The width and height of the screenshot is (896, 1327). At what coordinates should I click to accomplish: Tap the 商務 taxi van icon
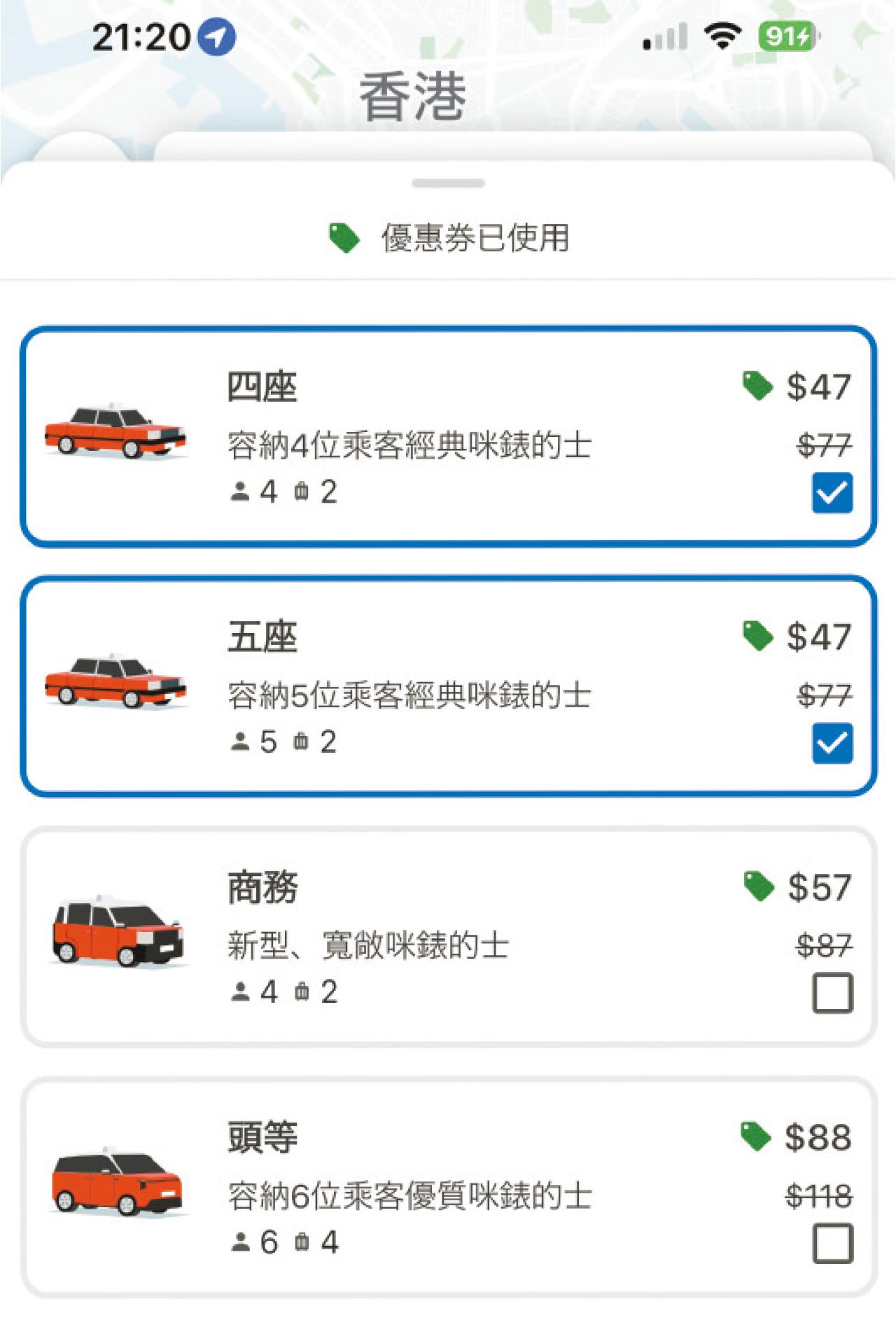pyautogui.click(x=118, y=932)
